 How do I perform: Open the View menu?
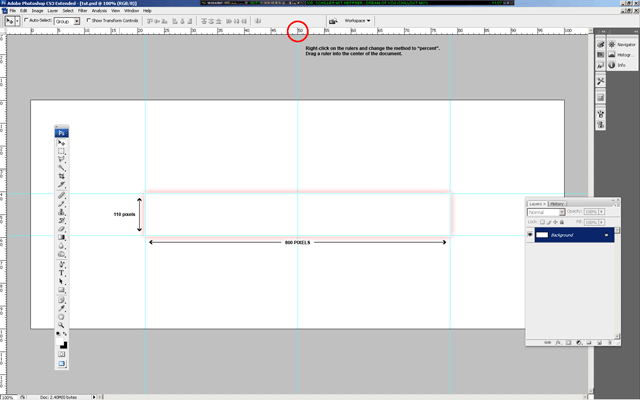point(116,11)
